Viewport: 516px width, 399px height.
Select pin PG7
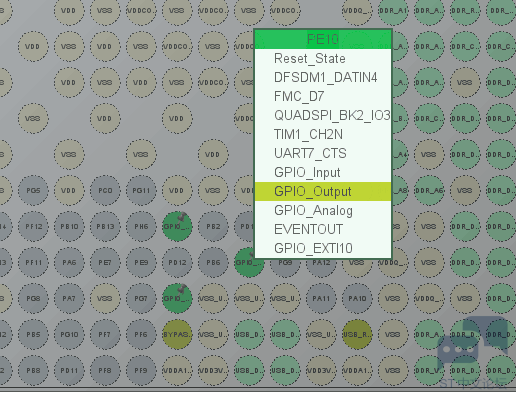(141, 298)
